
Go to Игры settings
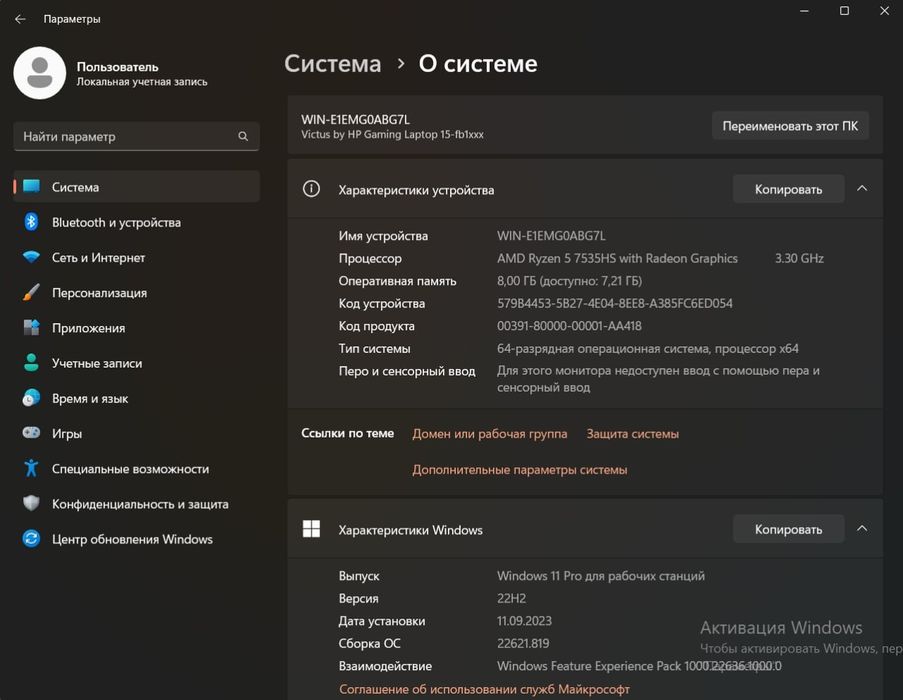(136, 433)
